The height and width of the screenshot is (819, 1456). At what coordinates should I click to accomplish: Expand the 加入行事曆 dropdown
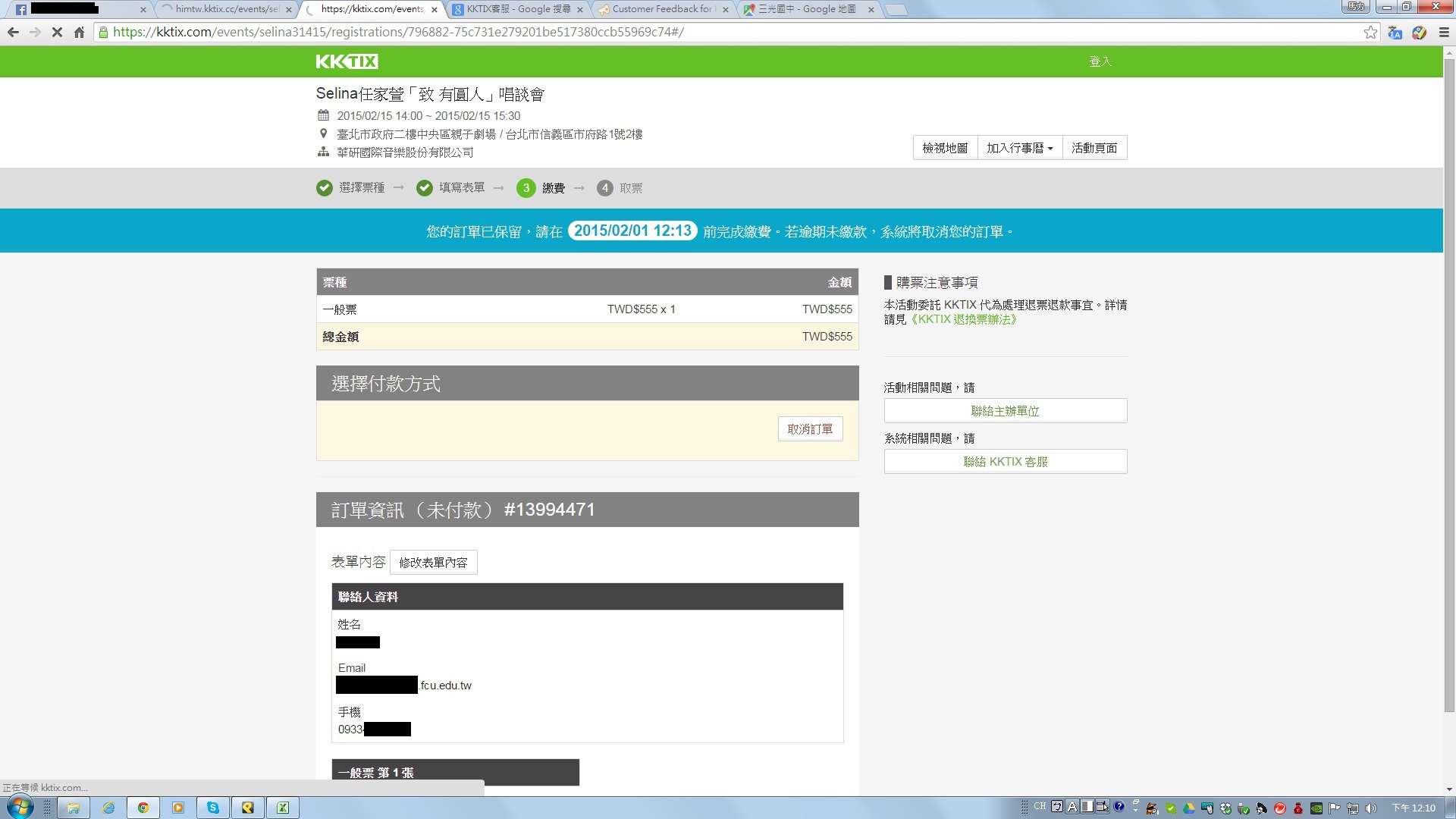(1019, 148)
